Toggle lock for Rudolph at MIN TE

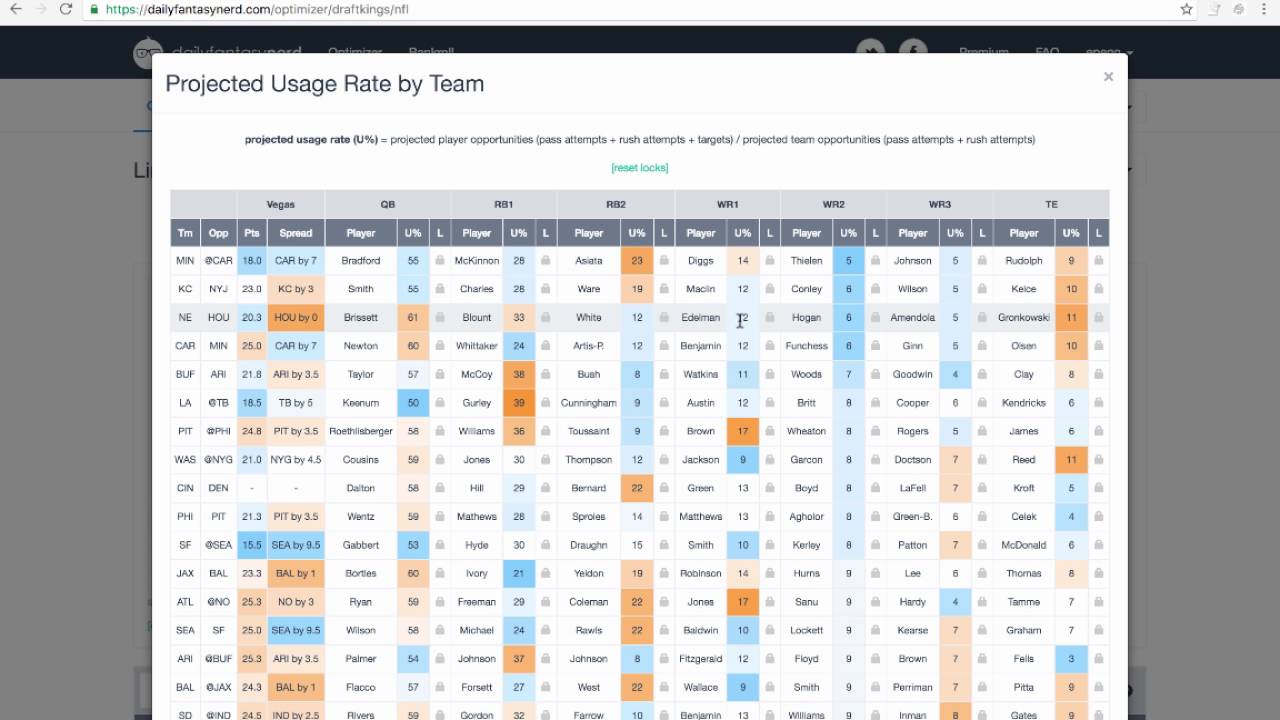coord(1098,261)
